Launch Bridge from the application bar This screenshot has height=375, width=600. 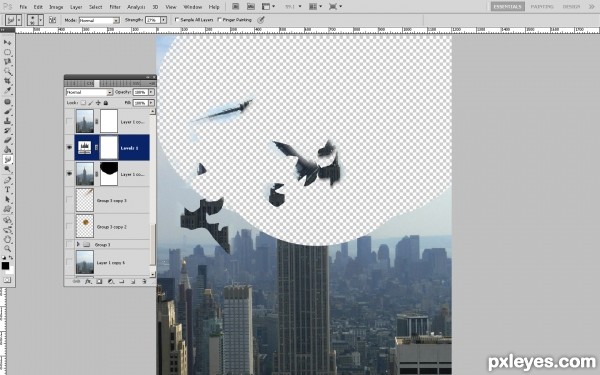pyautogui.click(x=236, y=7)
